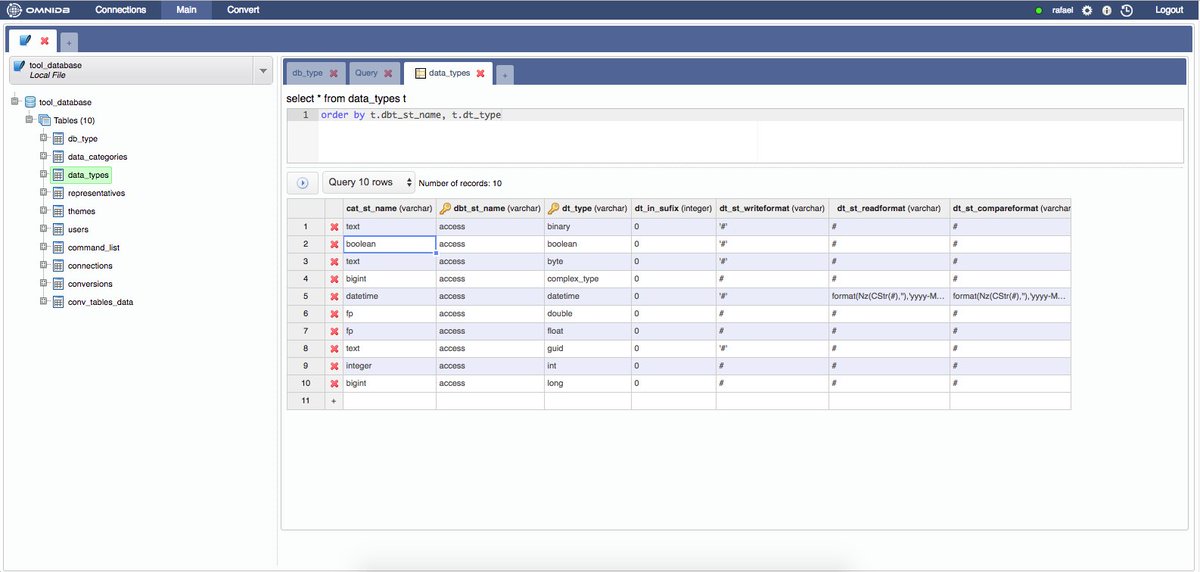The height and width of the screenshot is (572, 1200).
Task: Click the Logout link
Action: pyautogui.click(x=1169, y=10)
